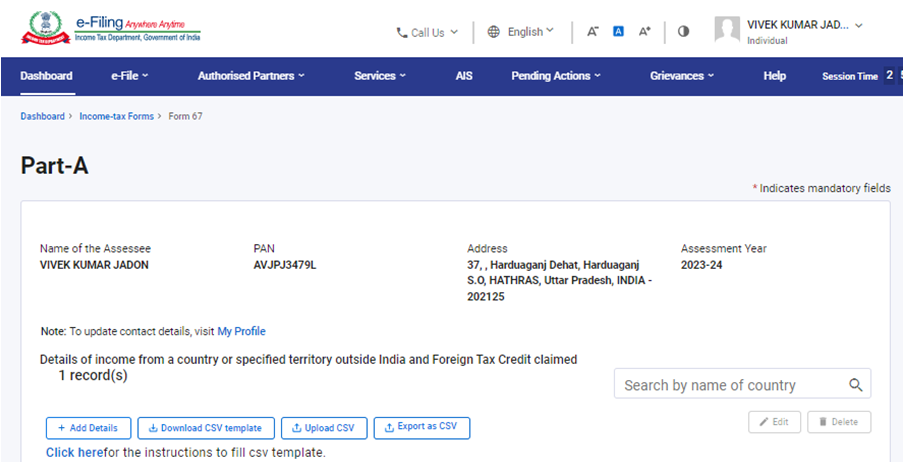Open the AIS menu item

pos(464,76)
